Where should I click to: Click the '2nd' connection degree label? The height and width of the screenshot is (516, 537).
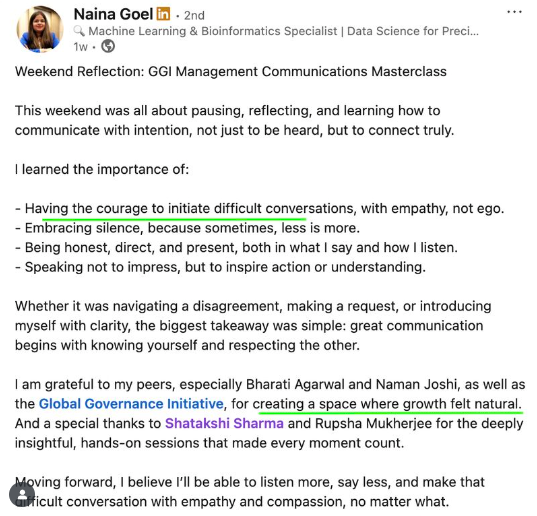[x=194, y=15]
